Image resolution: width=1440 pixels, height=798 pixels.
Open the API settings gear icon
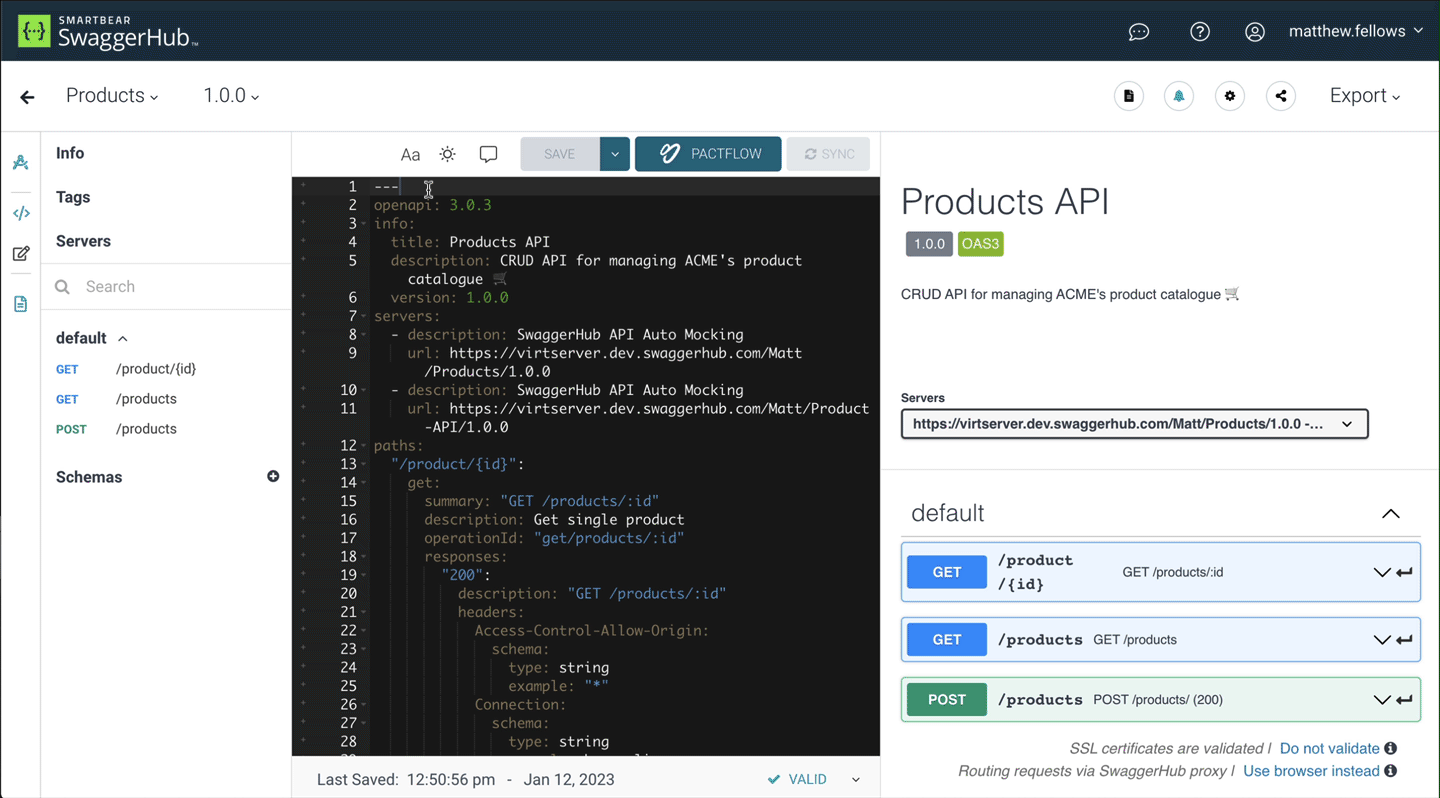[x=1229, y=95]
